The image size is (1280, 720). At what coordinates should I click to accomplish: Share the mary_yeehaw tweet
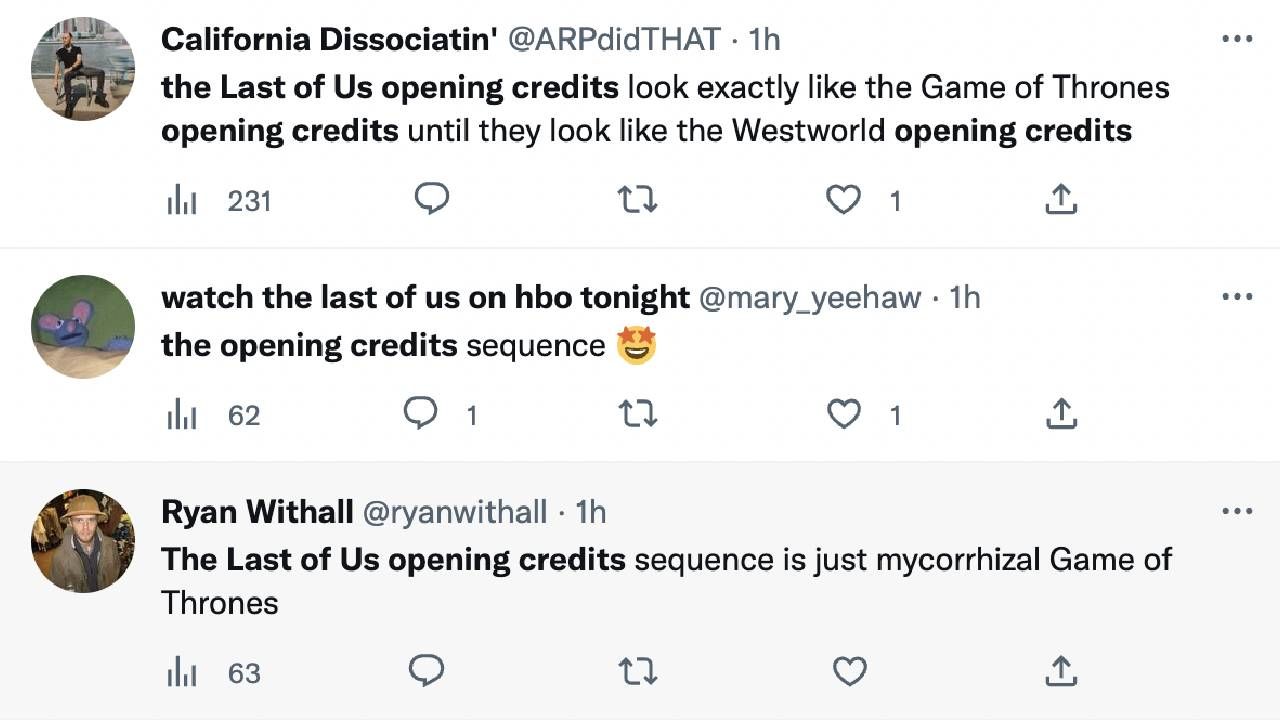(1060, 413)
